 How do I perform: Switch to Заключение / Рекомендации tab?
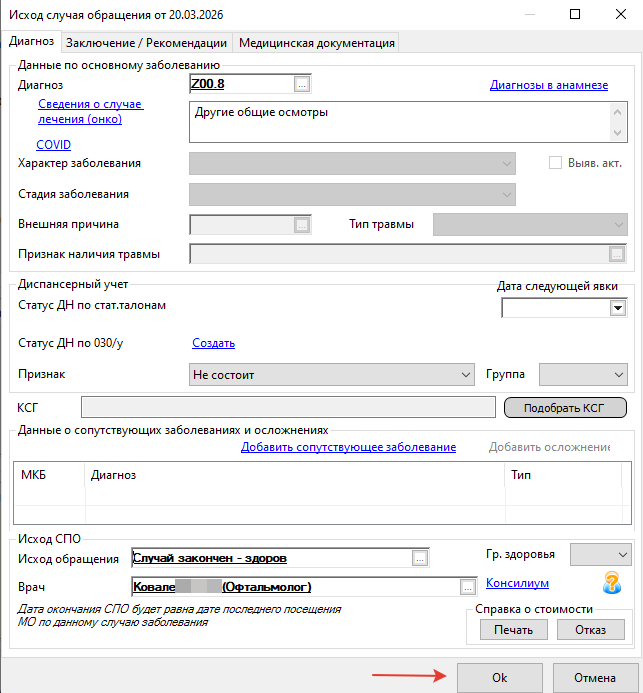click(x=146, y=43)
